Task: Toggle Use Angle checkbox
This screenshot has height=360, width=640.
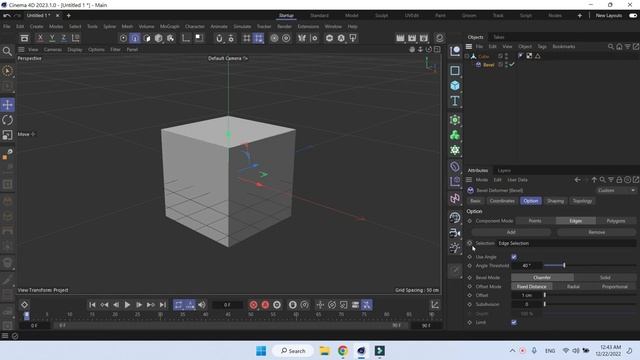Action: point(514,257)
